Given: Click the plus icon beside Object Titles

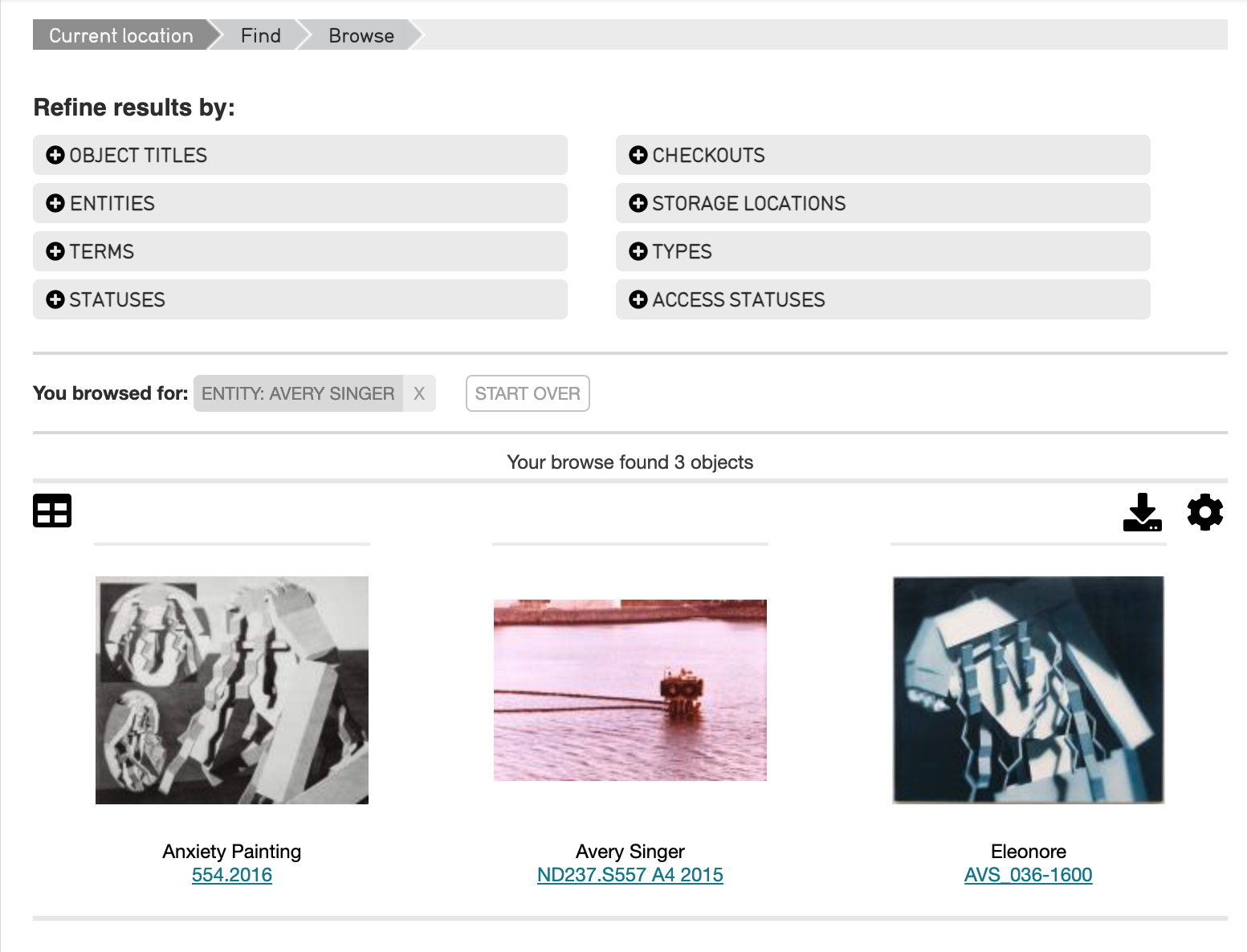Looking at the screenshot, I should tap(55, 155).
